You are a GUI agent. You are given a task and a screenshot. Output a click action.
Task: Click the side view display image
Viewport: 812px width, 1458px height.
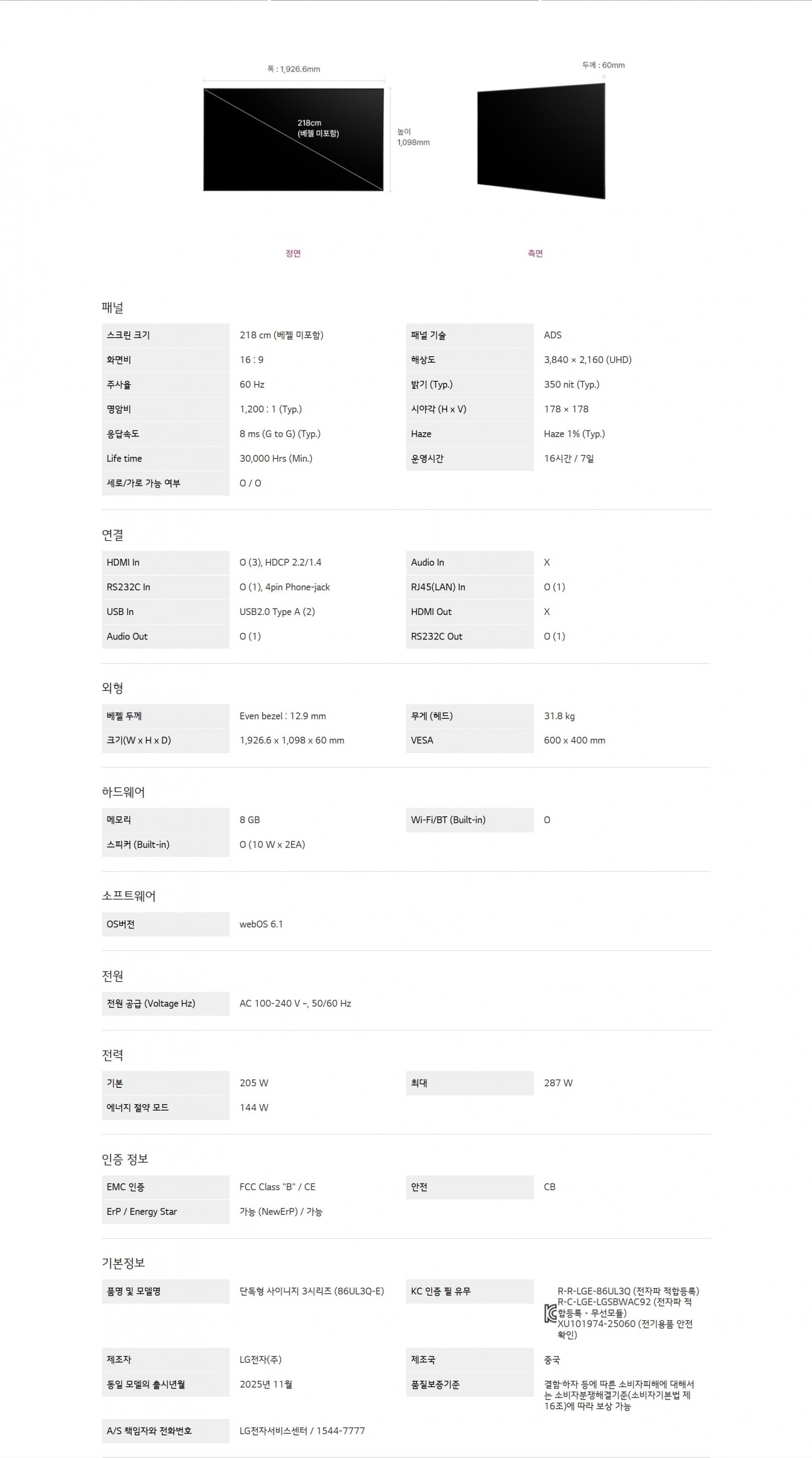point(541,141)
